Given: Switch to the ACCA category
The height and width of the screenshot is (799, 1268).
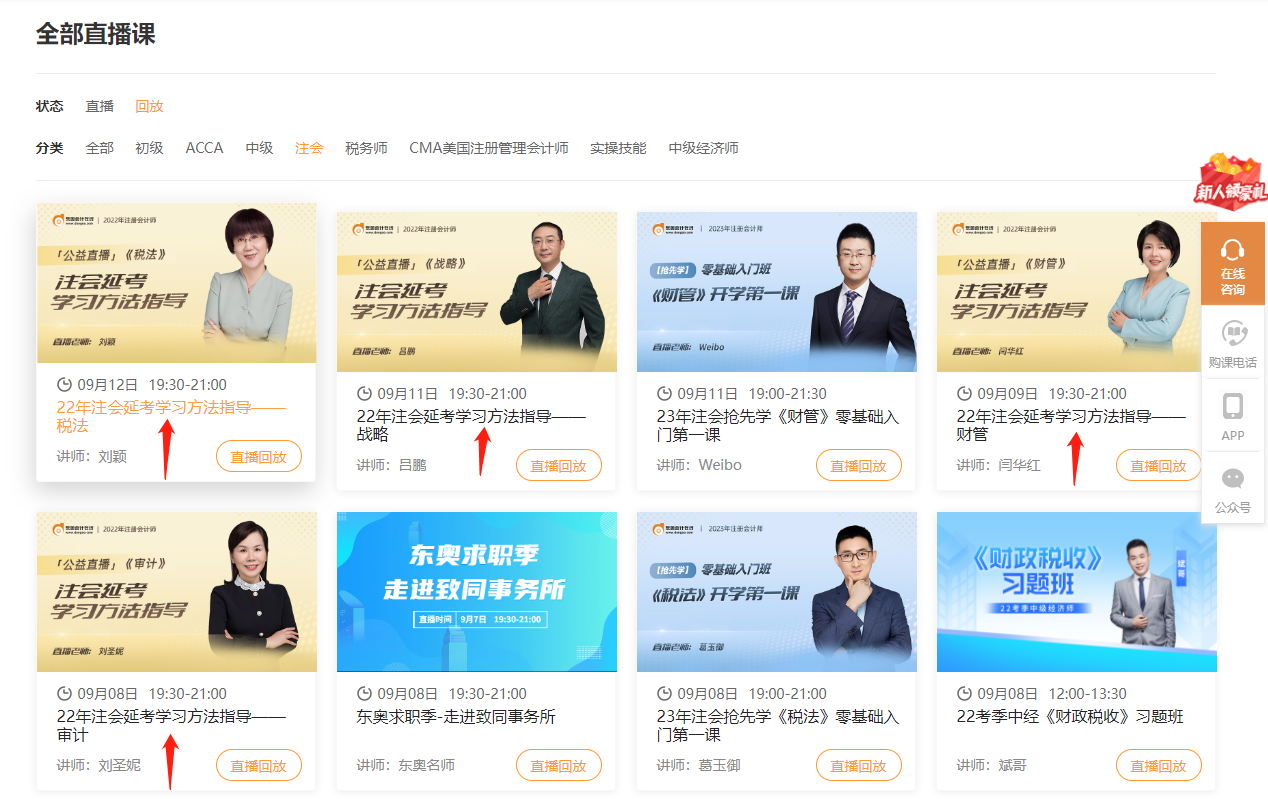Looking at the screenshot, I should coord(204,148).
